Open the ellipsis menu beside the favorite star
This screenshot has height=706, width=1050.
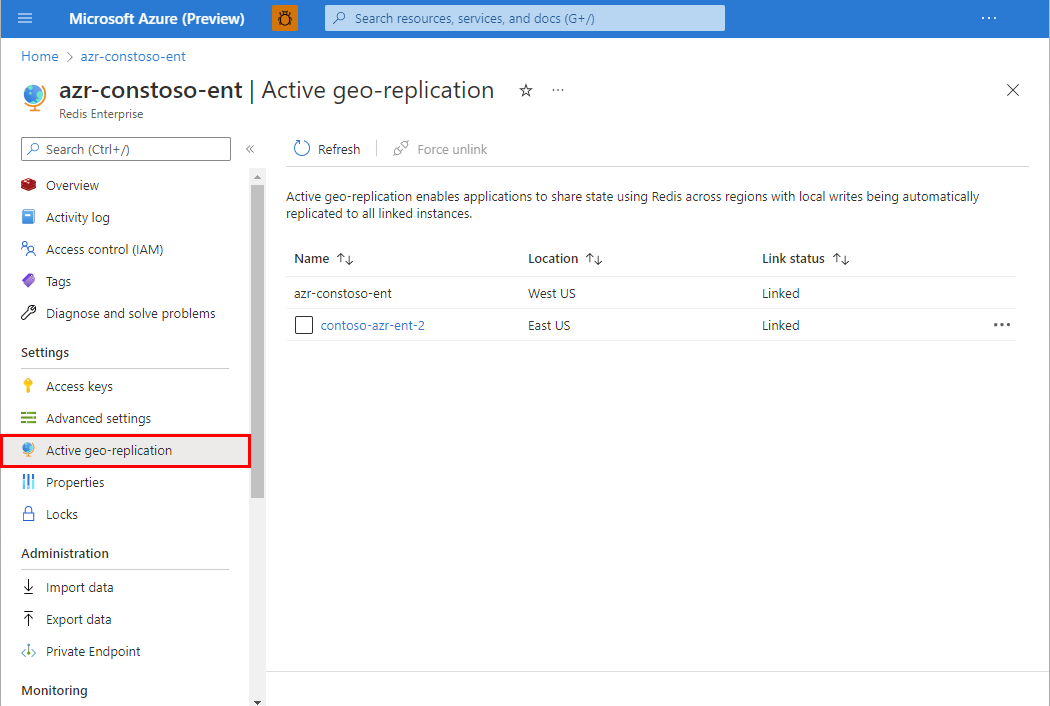click(x=557, y=90)
